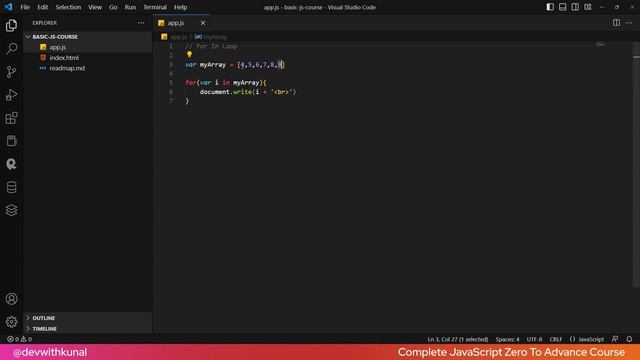Open the notifications bell icon
Screen dimensions: 640x360
pyautogui.click(x=629, y=339)
